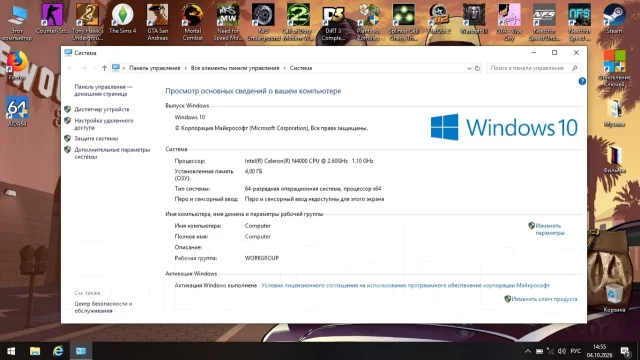Viewport: 640px width, 360px height.
Task: Select the Панель управления breadcrumb
Action: (154, 68)
